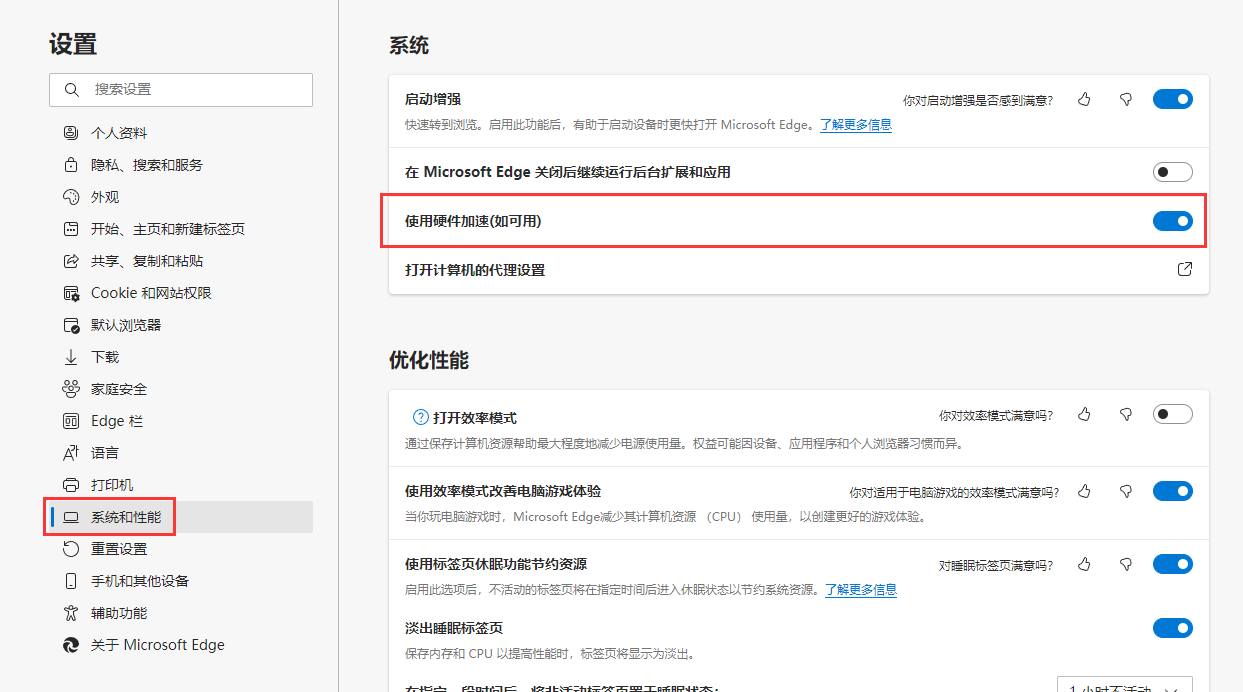This screenshot has height=692, width=1243.
Task: Toggle off 使用效率模式改善电脑游戏体验
Action: pos(1173,491)
